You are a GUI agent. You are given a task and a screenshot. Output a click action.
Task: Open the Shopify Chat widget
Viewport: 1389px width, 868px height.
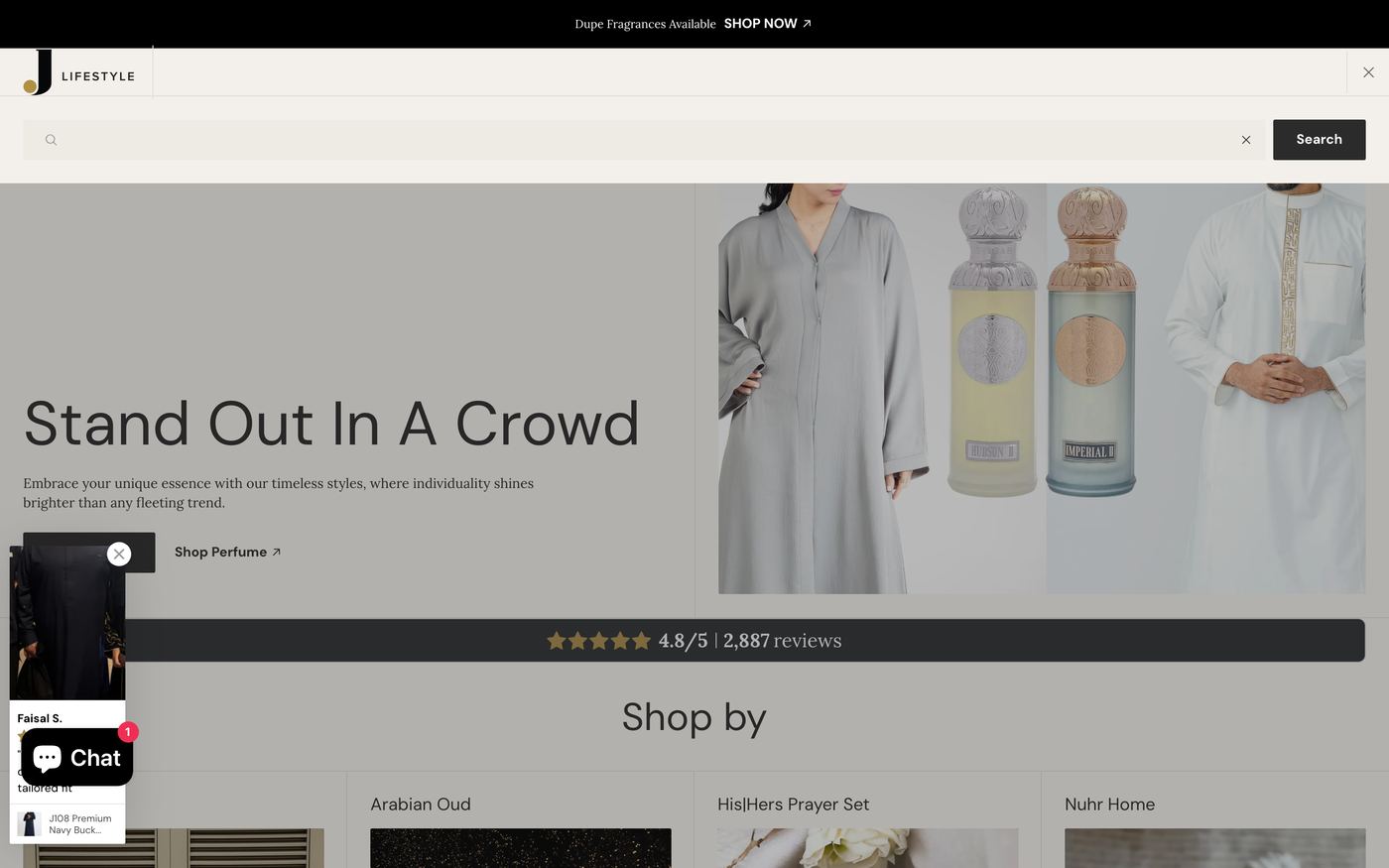pyautogui.click(x=76, y=758)
